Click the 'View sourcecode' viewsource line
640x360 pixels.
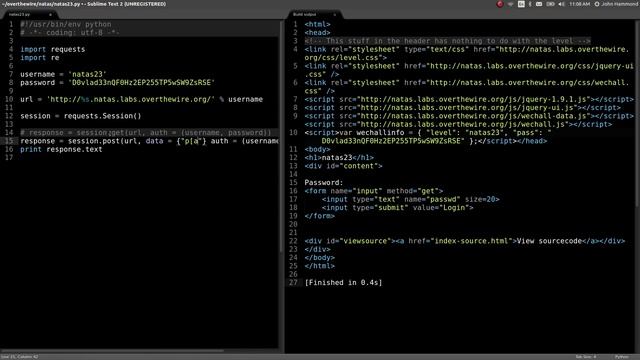tap(464, 241)
